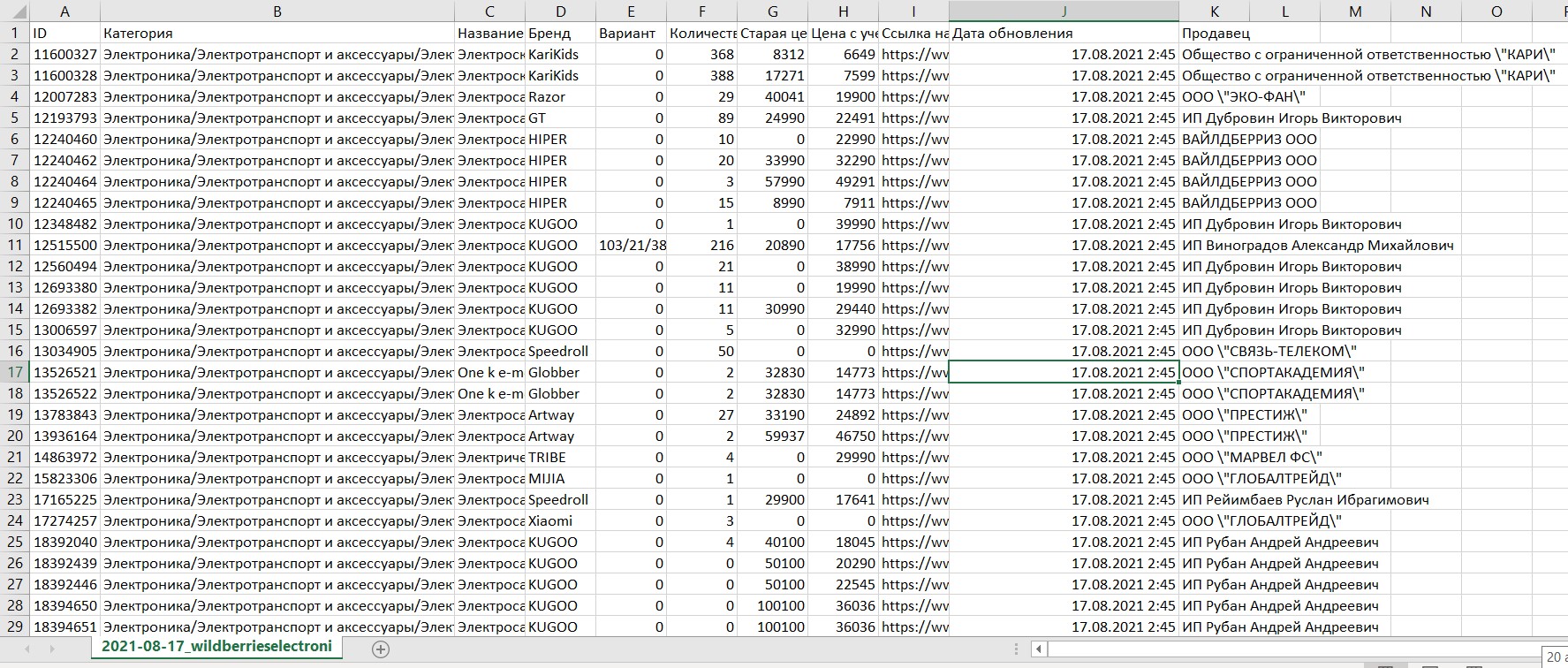This screenshot has width=1568, height=668.
Task: Select cell with ID 11600327
Action: click(x=65, y=55)
